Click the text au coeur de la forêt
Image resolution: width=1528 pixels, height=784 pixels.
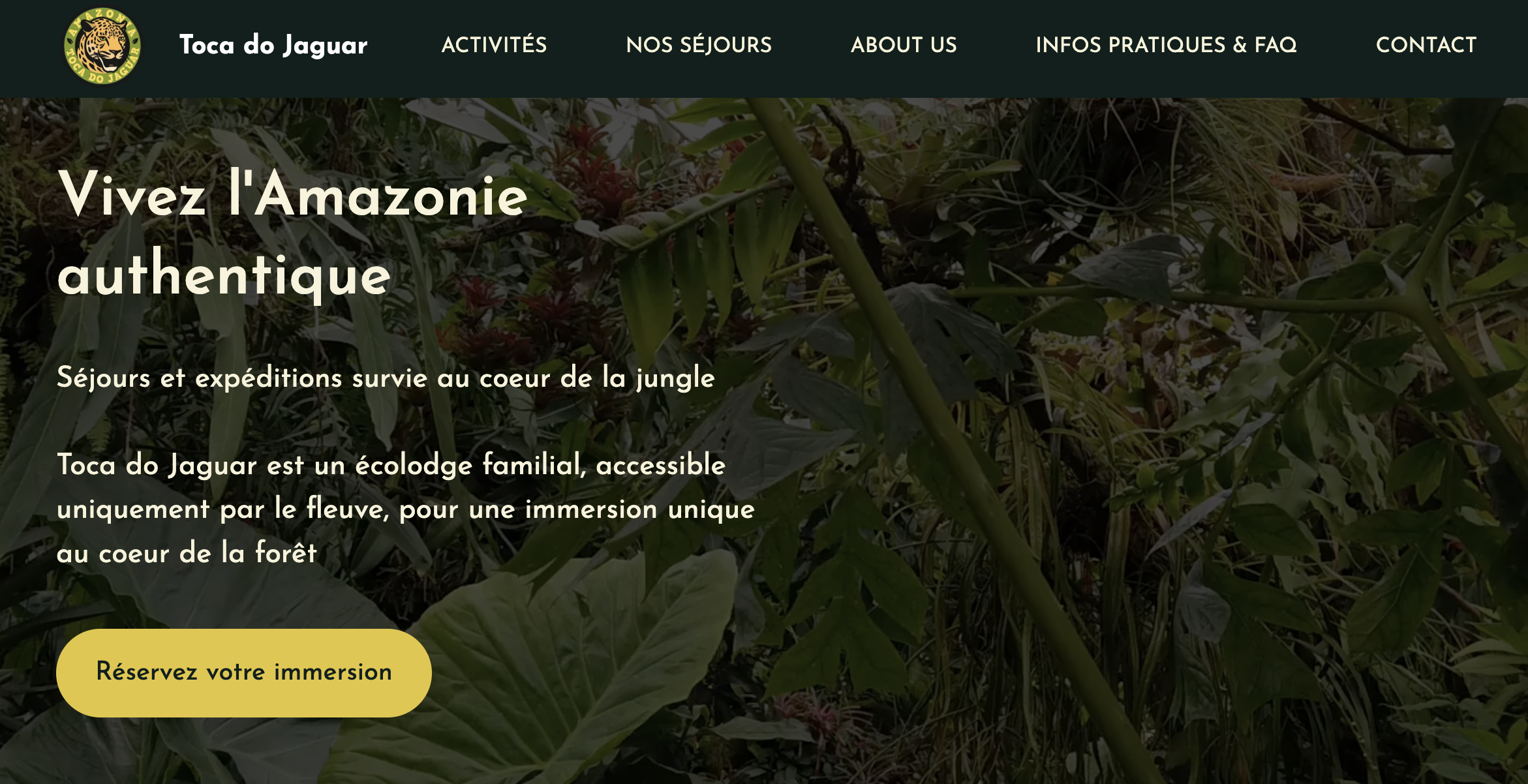187,553
